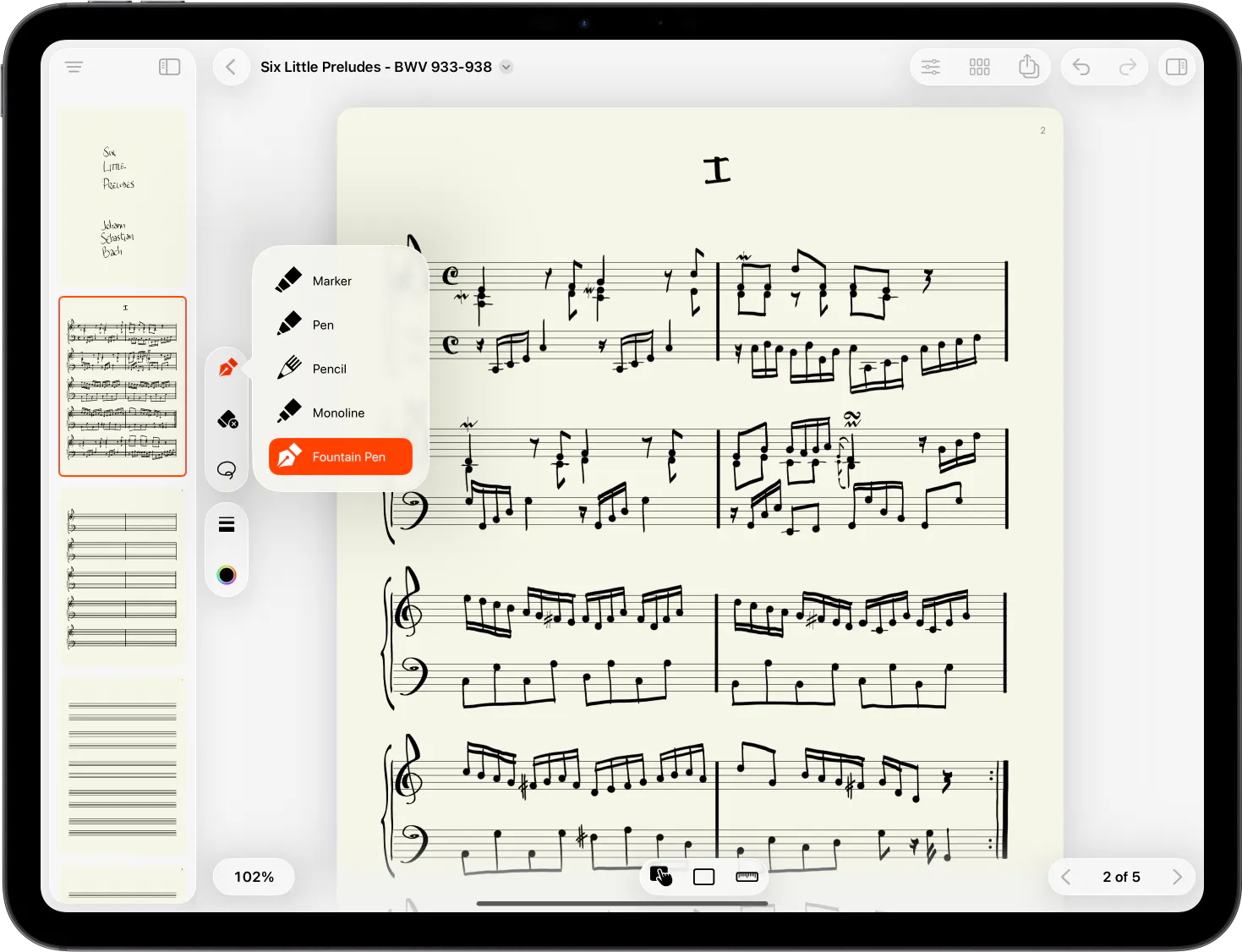Select the rectangle shape tool
Screen dimensions: 1242x952
tap(704, 878)
